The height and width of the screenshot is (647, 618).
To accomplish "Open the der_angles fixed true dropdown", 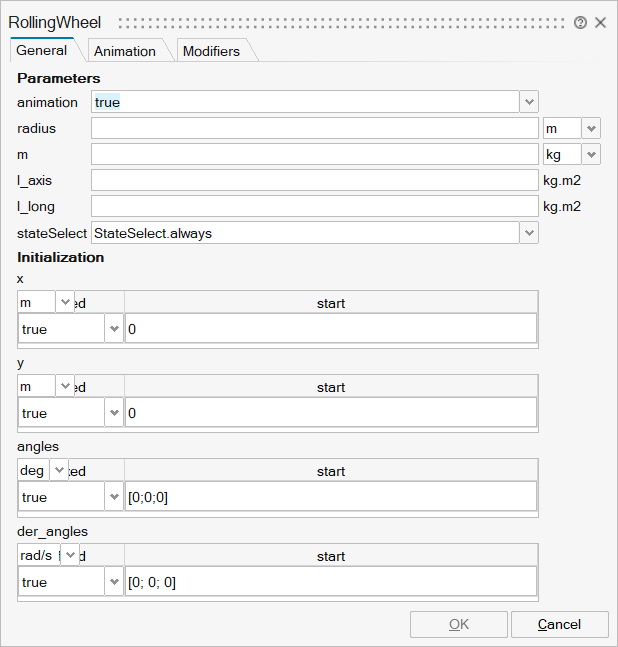I will [113, 582].
